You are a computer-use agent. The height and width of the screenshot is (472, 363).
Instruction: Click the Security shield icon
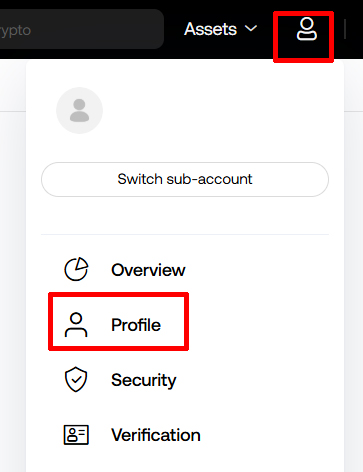76,379
